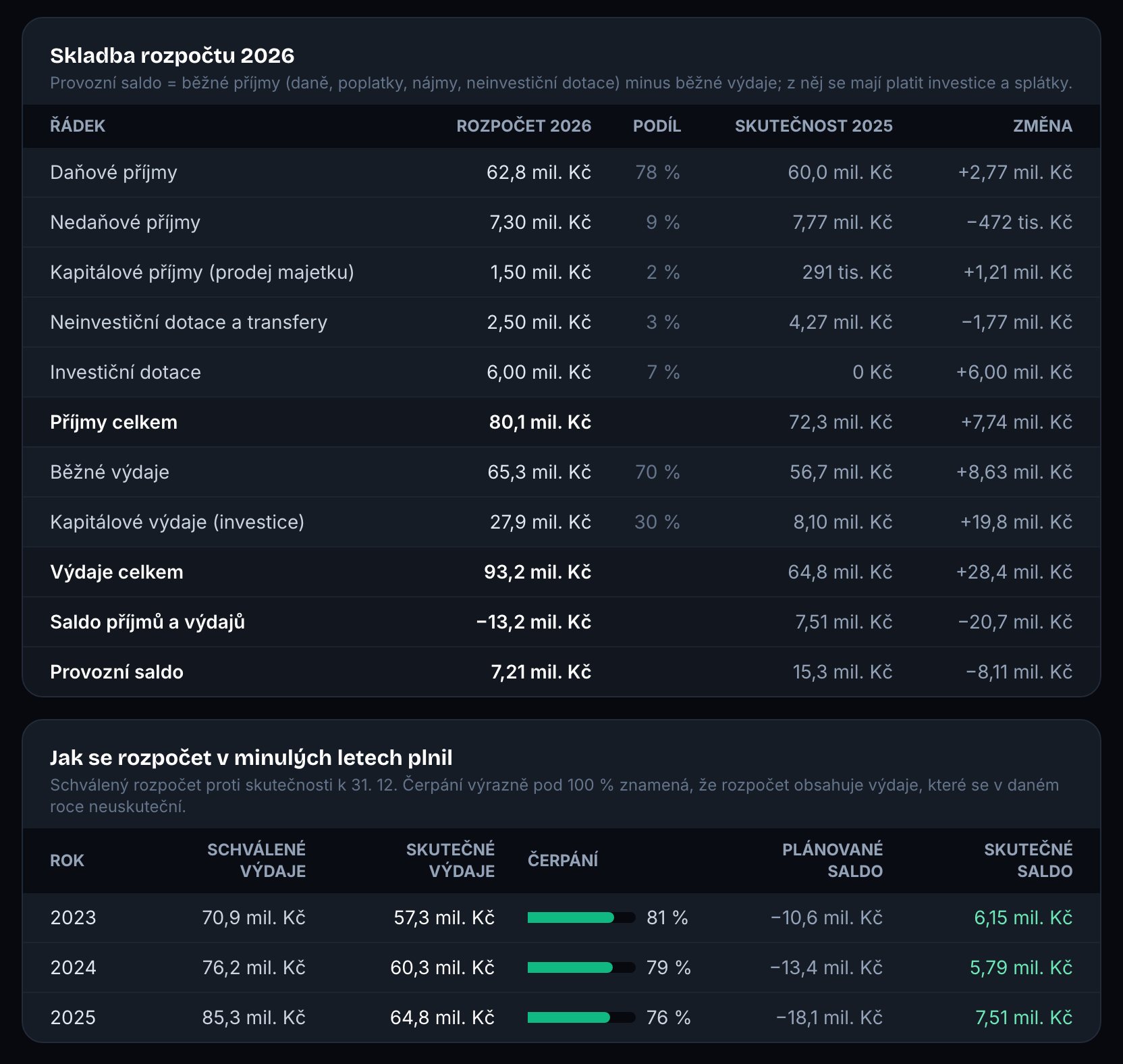Viewport: 1123px width, 1064px height.
Task: Select the 7,21 mil. Kč provozní saldo
Action: click(541, 672)
